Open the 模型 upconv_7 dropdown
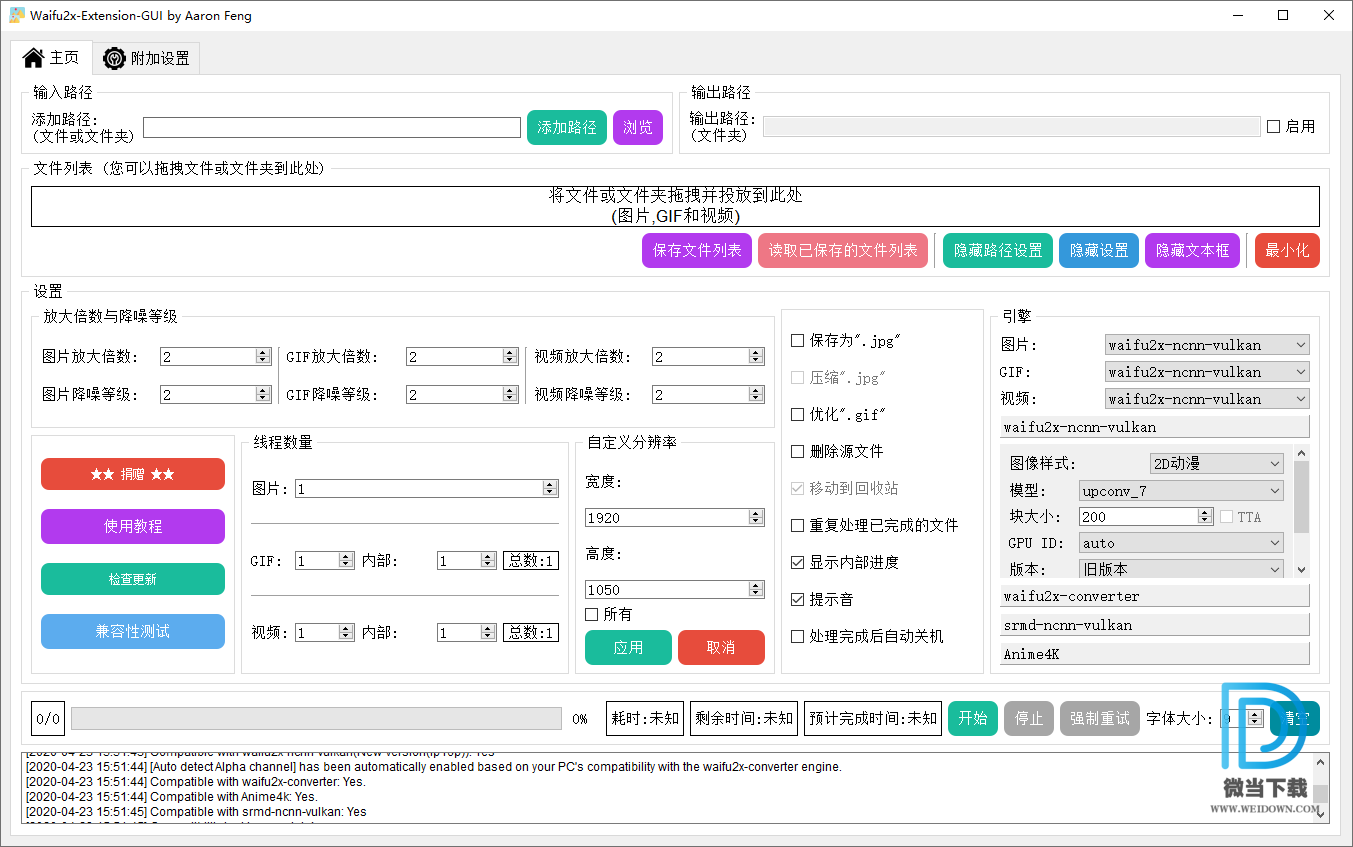Viewport: 1353px width, 847px height. (x=1181, y=490)
